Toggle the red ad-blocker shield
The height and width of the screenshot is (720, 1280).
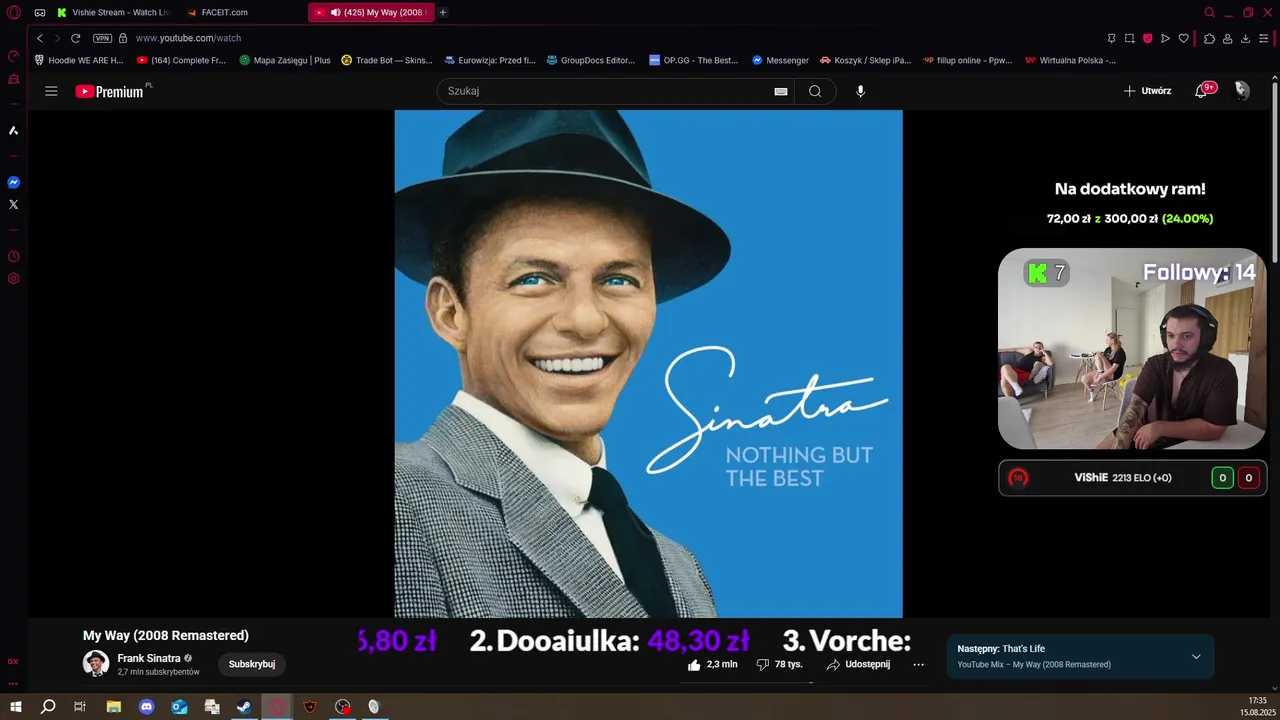[x=1147, y=38]
